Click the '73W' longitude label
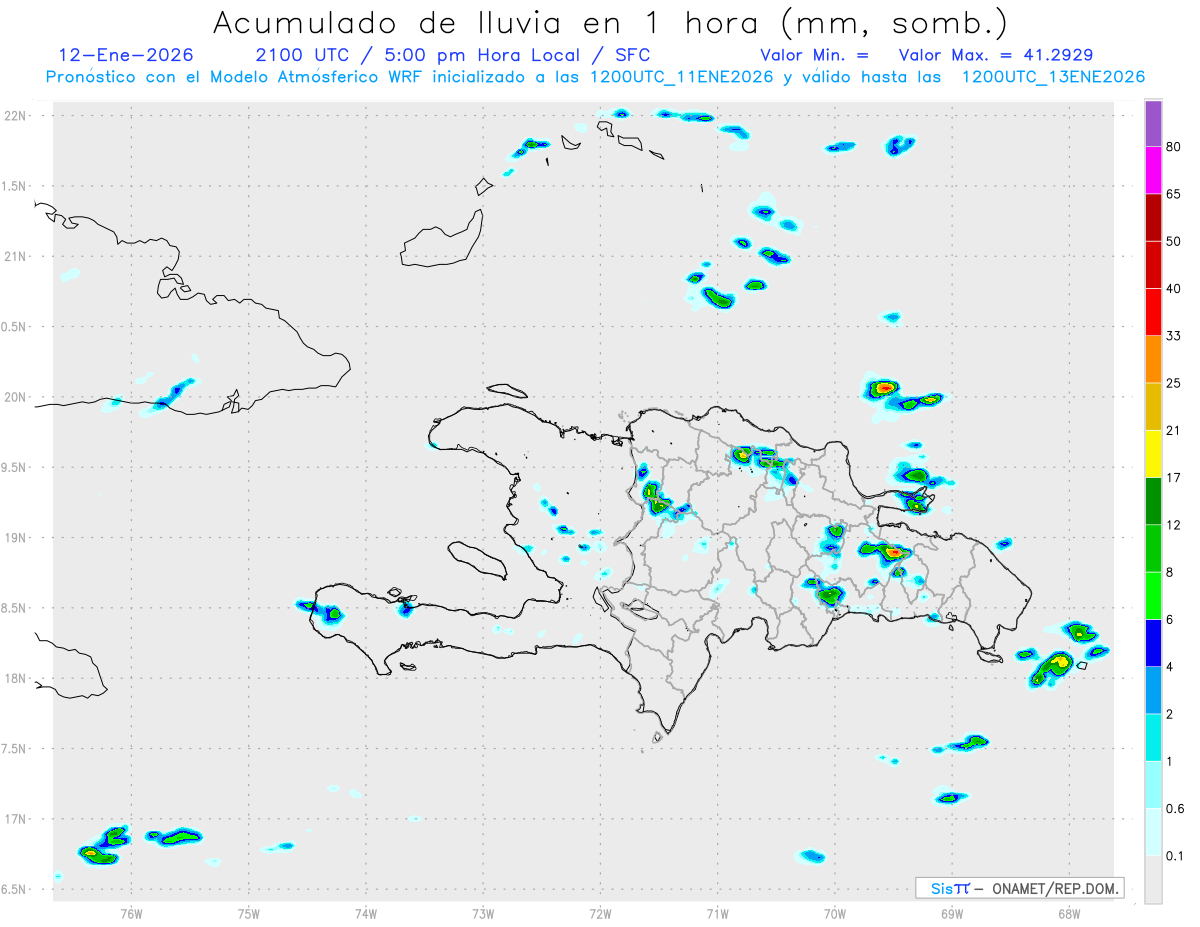This screenshot has height=927, width=1200. (x=483, y=913)
